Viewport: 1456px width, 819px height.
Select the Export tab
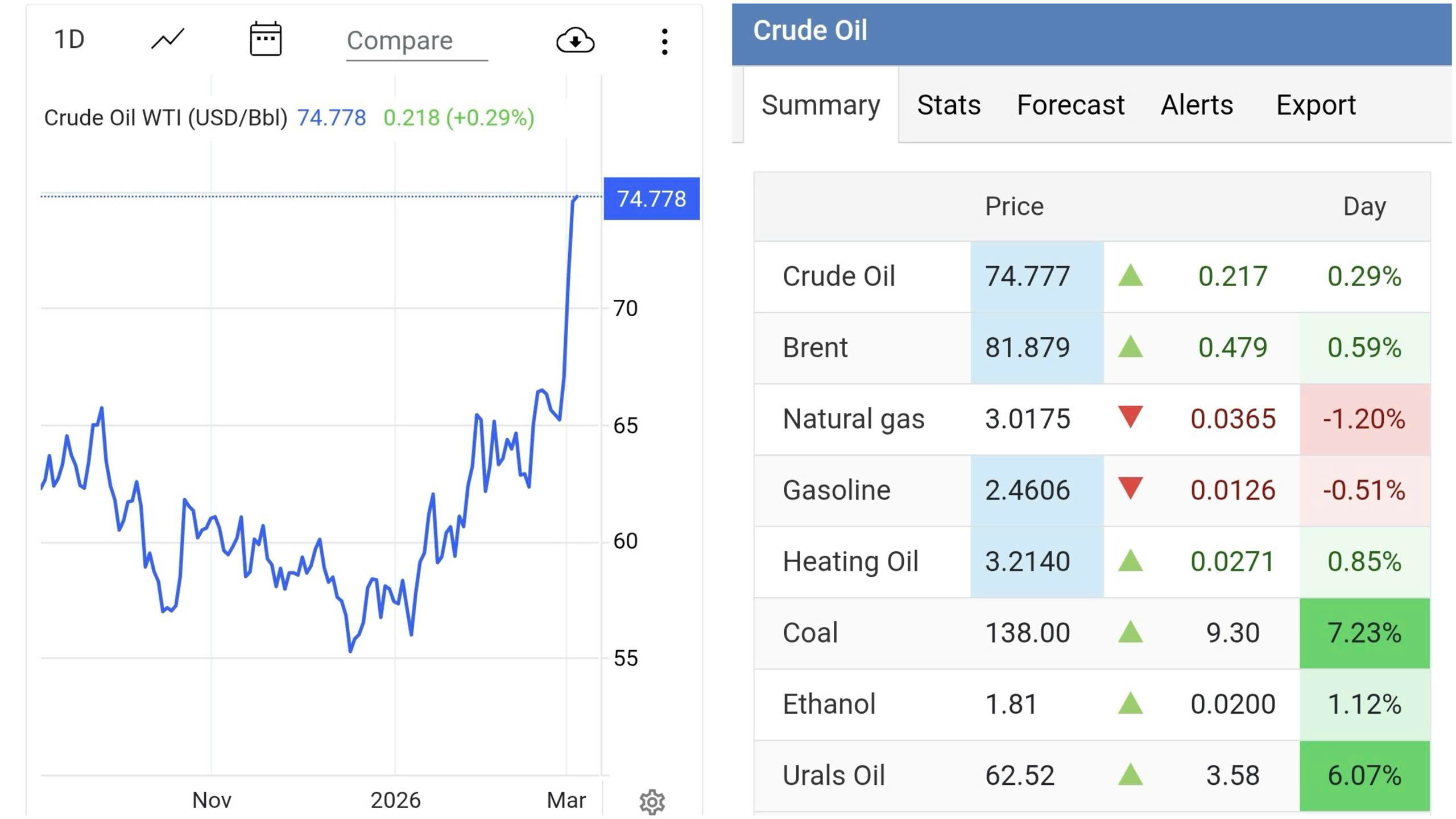pyautogui.click(x=1316, y=105)
